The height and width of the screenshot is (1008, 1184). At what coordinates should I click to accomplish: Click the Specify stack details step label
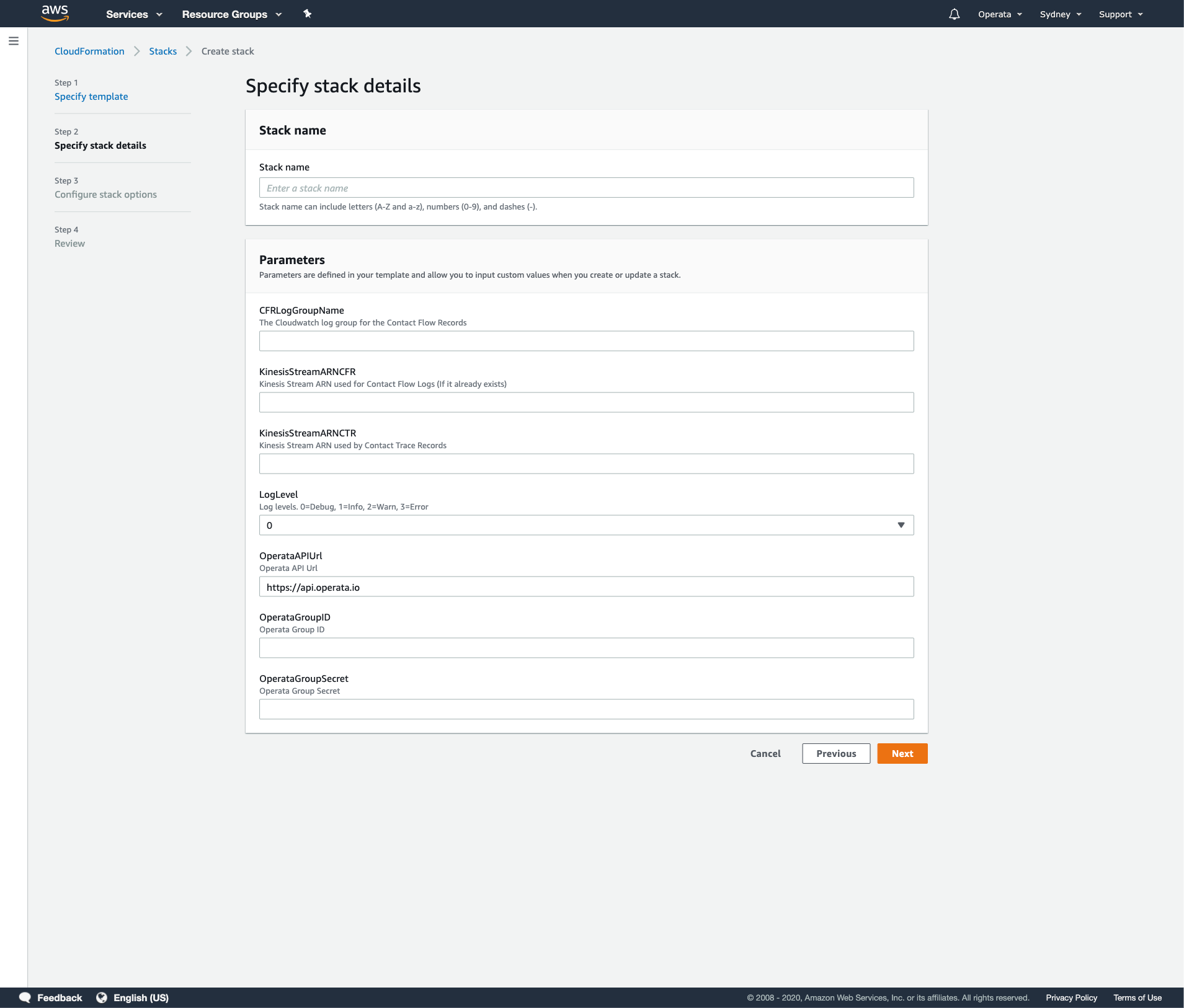[x=100, y=146]
